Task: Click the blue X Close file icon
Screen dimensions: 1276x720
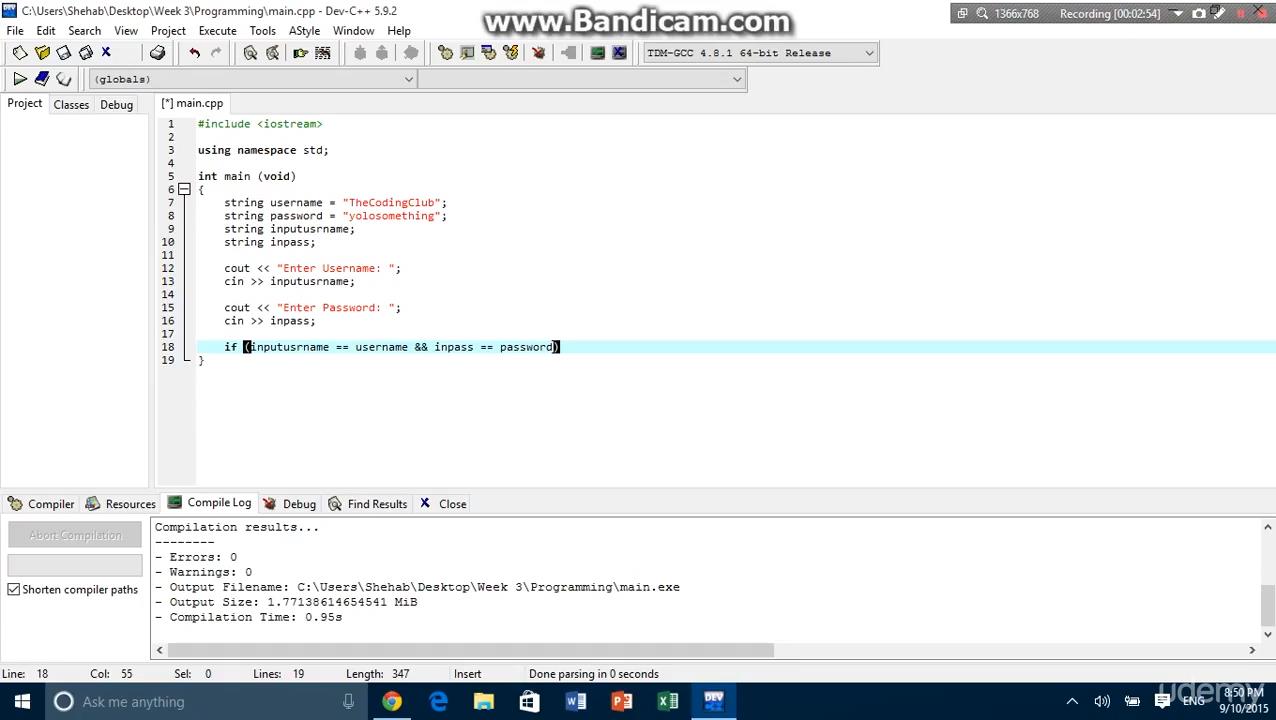Action: (x=106, y=53)
